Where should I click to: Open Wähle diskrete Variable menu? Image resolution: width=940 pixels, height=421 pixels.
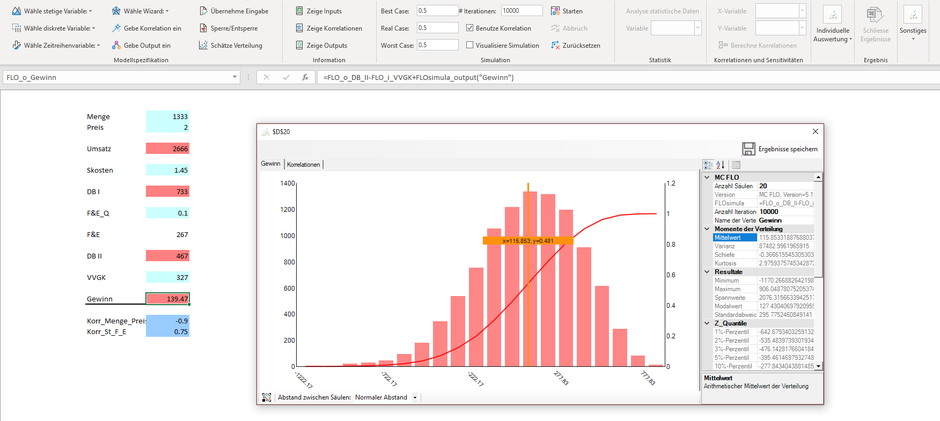pyautogui.click(x=54, y=28)
